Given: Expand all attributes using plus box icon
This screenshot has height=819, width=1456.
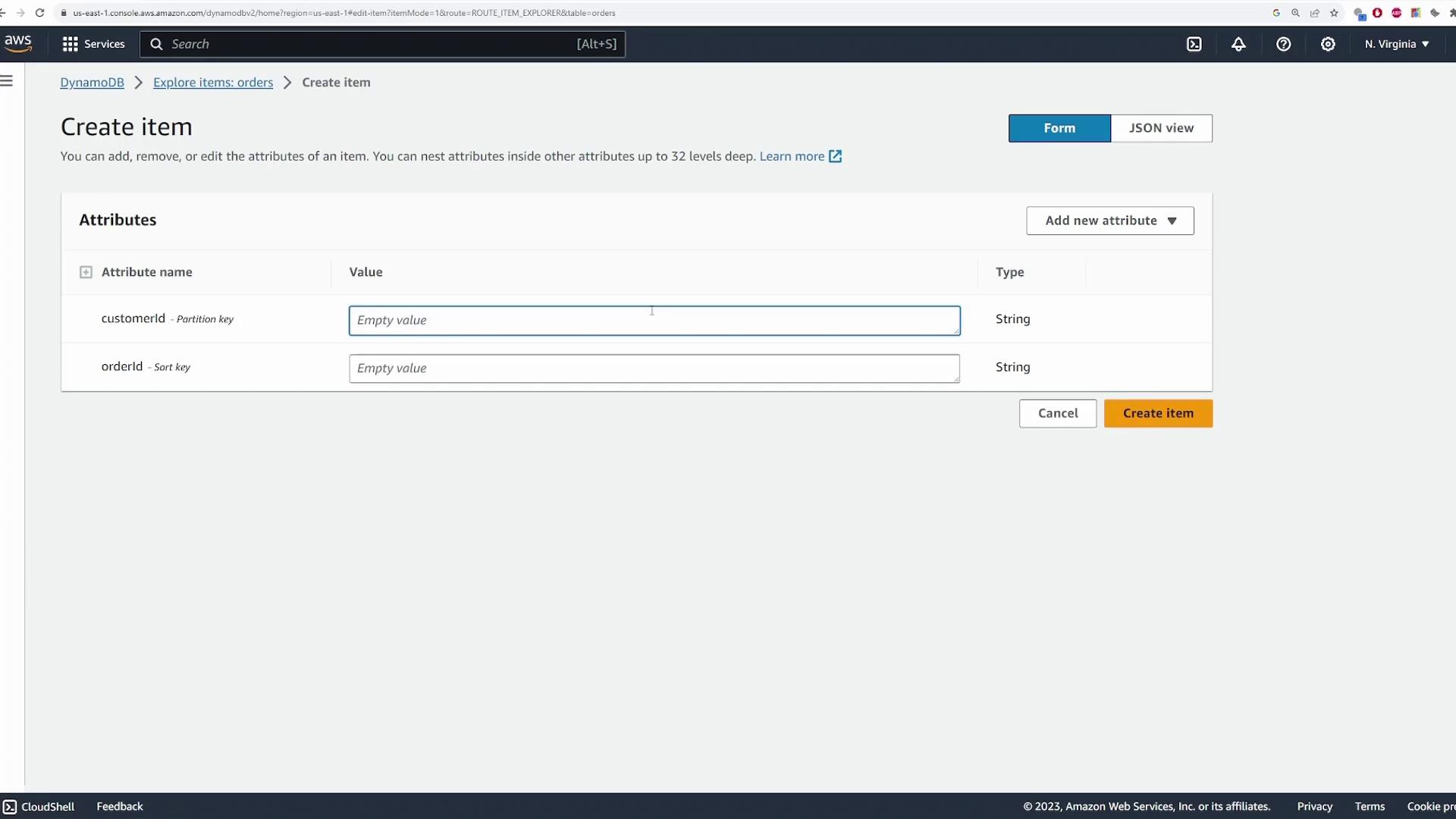Looking at the screenshot, I should click(86, 272).
